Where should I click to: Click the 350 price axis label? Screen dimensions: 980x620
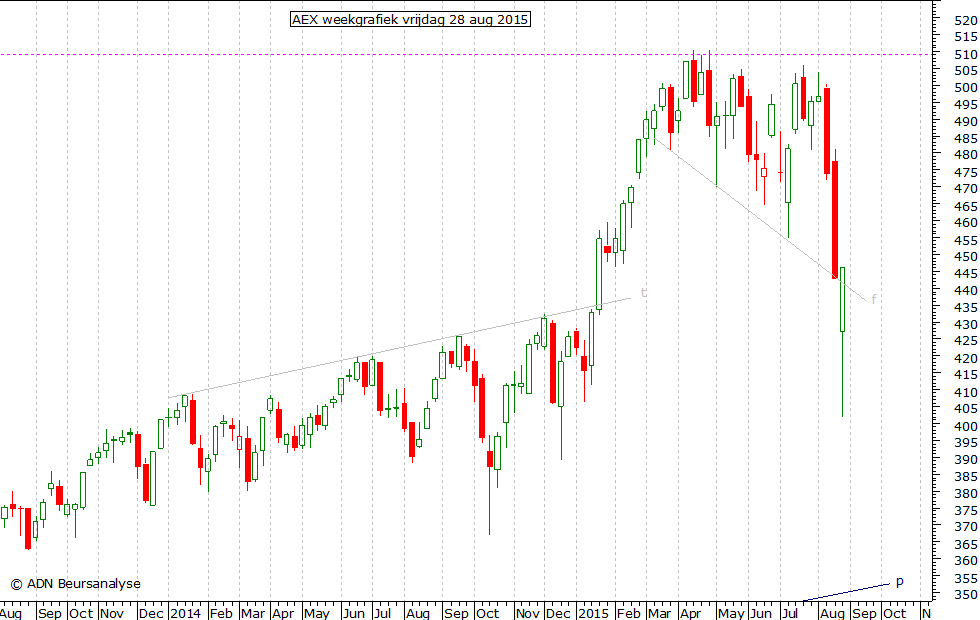tap(966, 595)
